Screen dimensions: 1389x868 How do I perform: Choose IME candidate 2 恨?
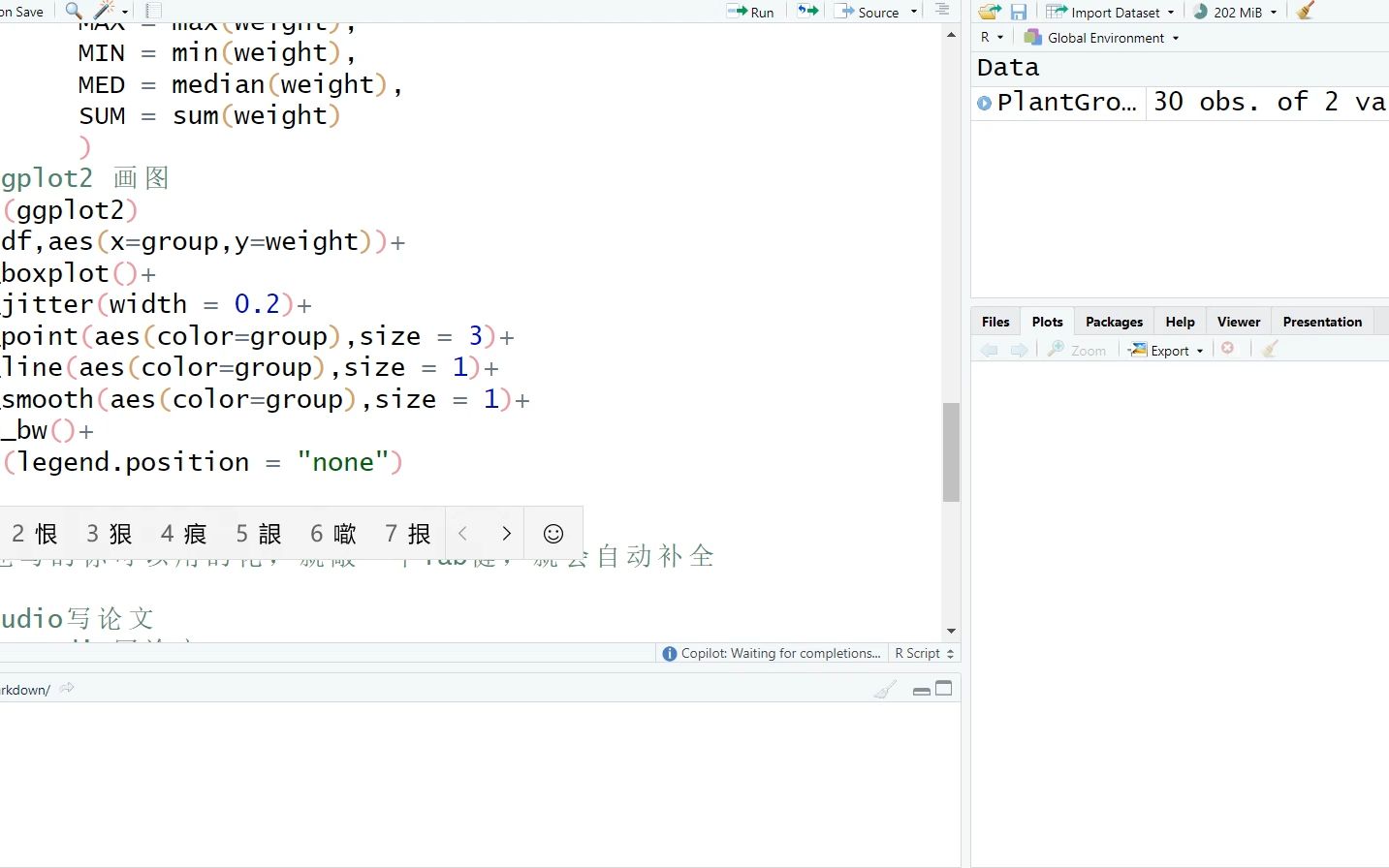coord(35,534)
